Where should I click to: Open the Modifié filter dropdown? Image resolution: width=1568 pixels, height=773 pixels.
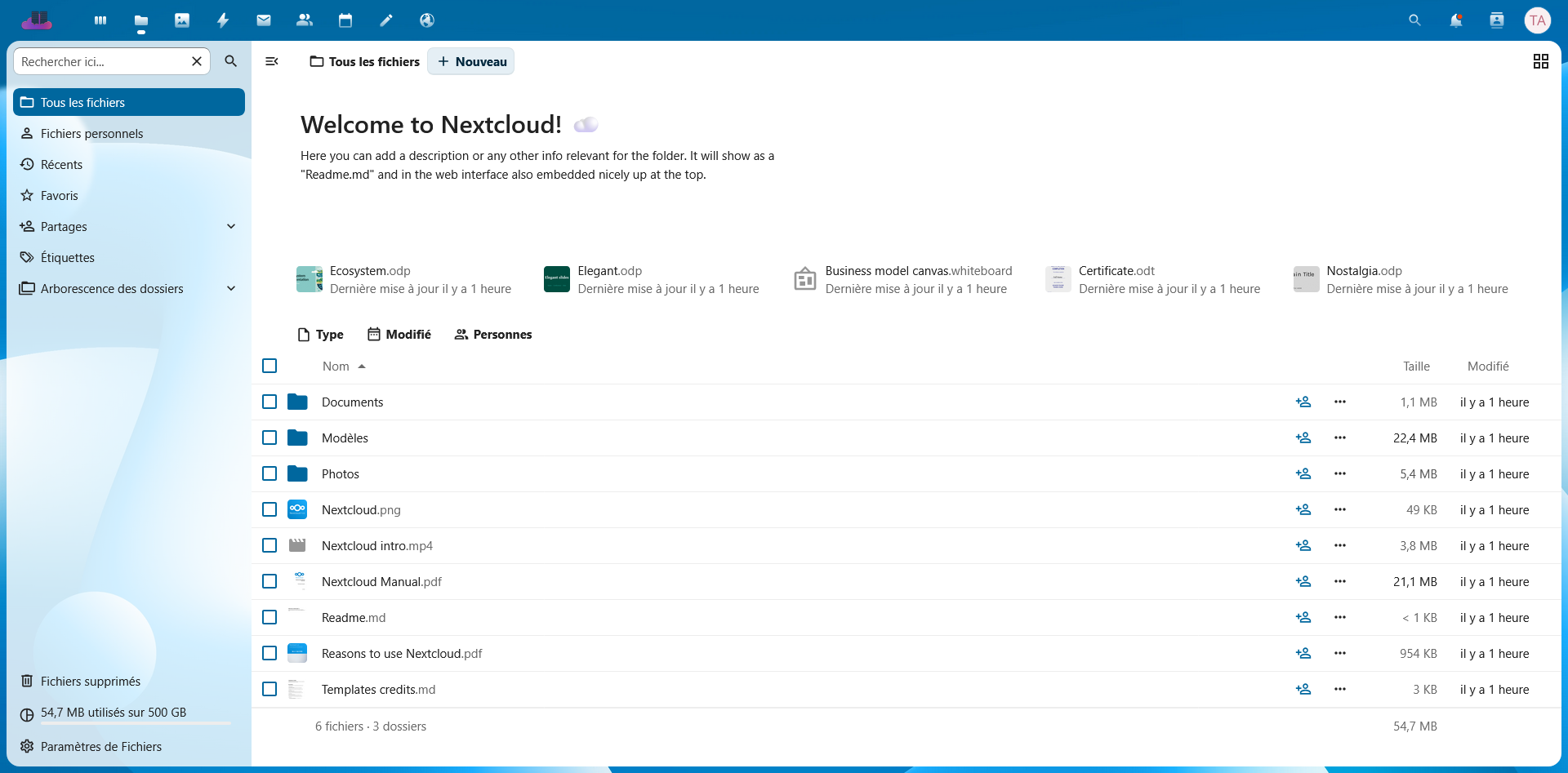pos(399,334)
